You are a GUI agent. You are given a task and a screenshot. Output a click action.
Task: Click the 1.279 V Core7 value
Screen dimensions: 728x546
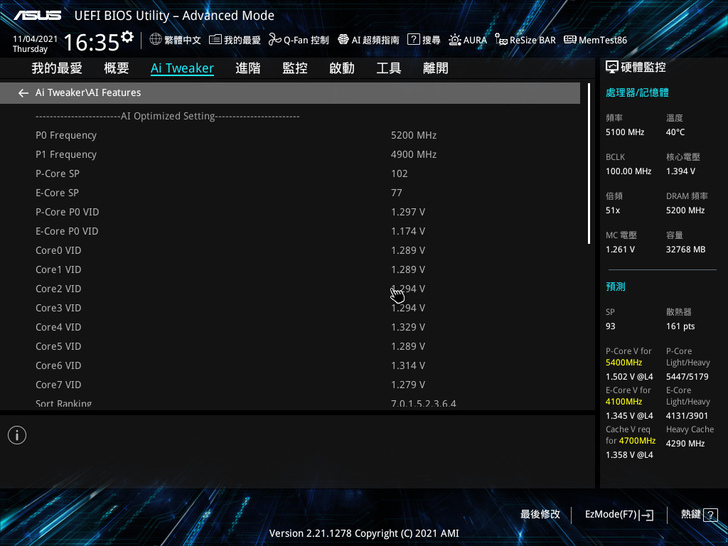pos(408,385)
